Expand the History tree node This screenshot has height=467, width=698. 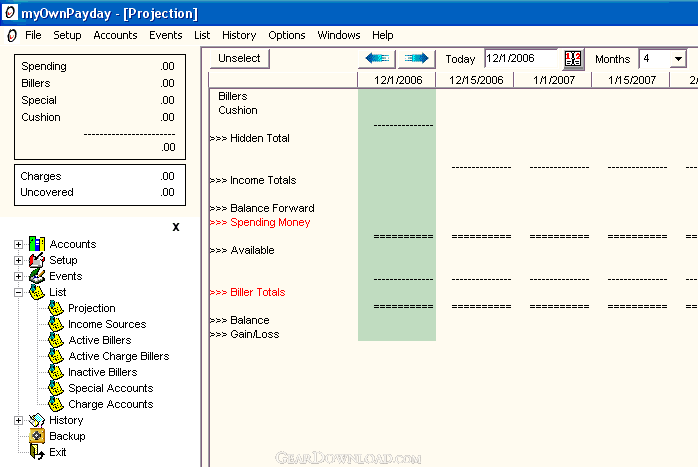pos(18,421)
